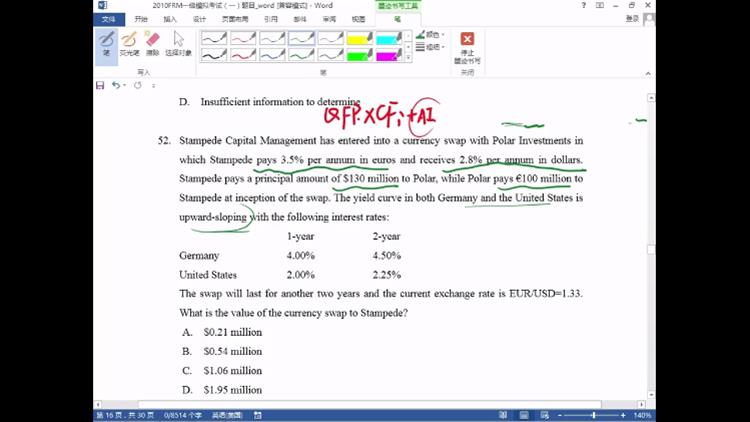Click the macro recording icon in status bar
Viewport: 750px width, 422px height.
[258, 415]
